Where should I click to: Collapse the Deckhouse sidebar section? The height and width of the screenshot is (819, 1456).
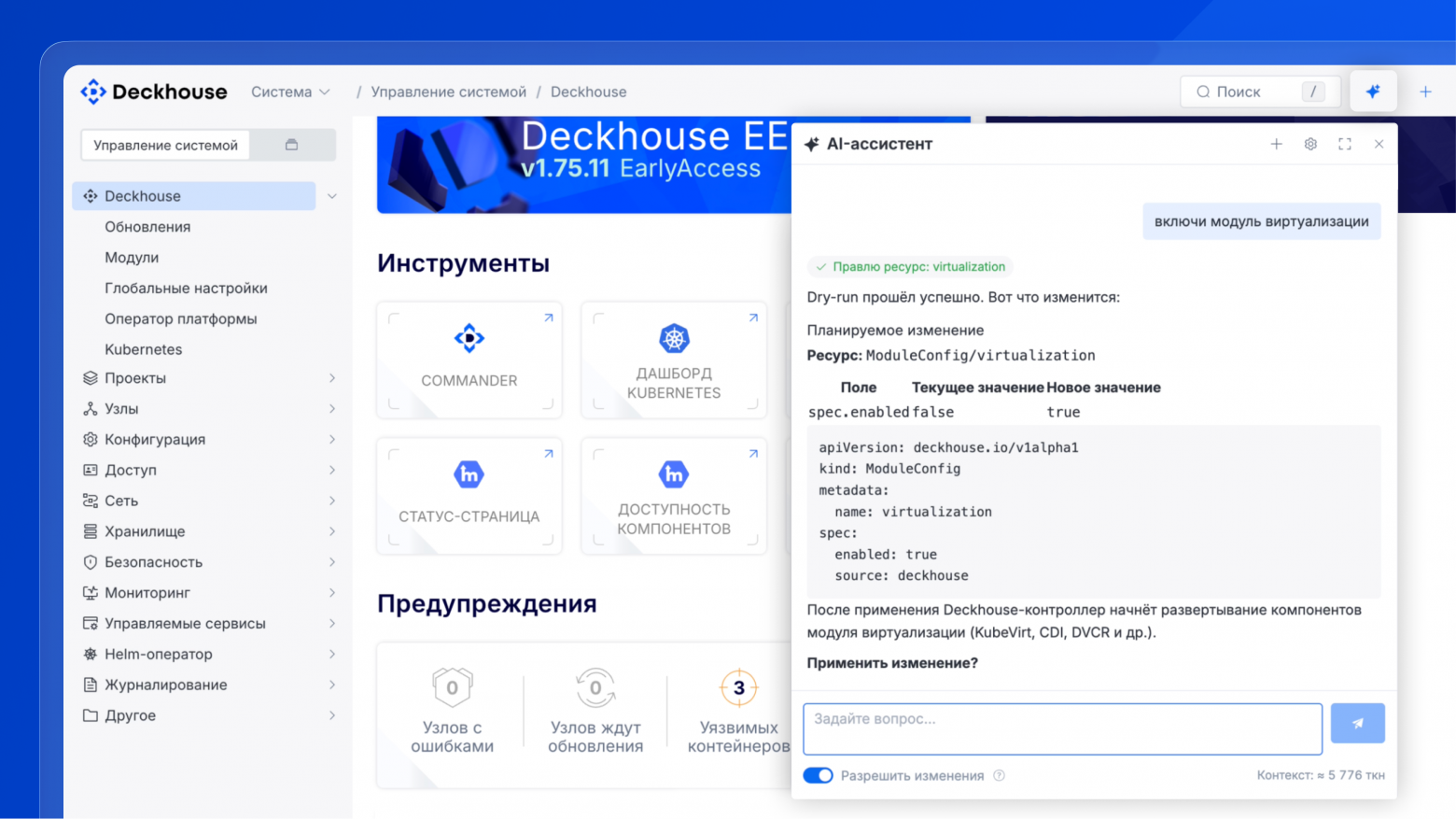pos(332,196)
